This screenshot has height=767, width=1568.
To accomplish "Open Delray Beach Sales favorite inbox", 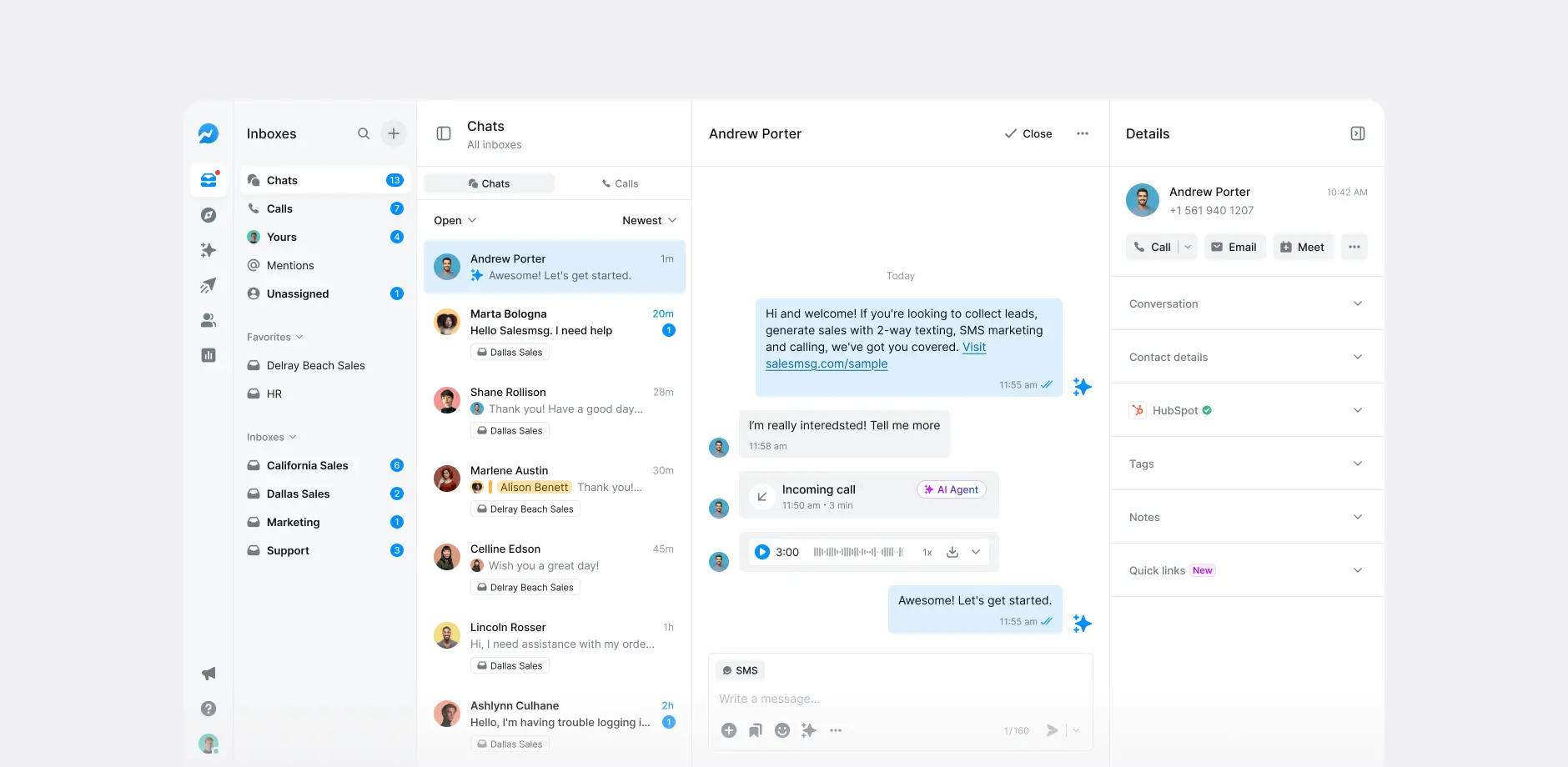I will point(325,365).
